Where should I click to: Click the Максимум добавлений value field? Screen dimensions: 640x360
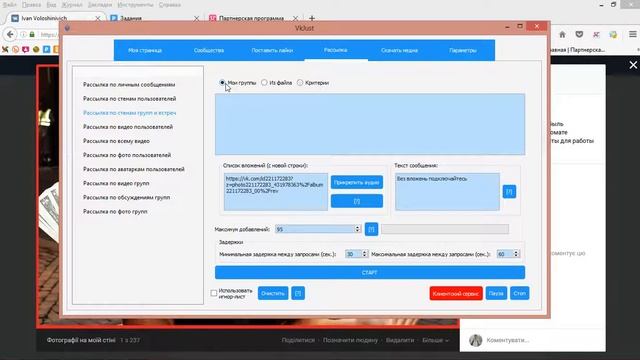pyautogui.click(x=314, y=229)
